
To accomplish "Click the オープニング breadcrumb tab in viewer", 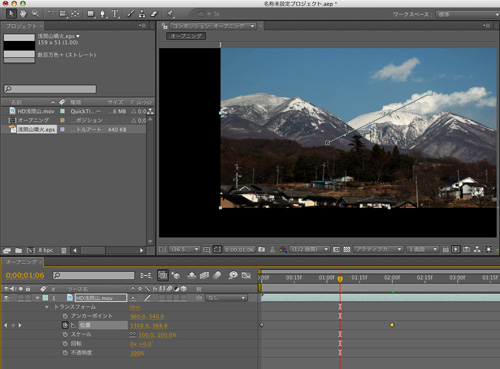I will coord(186,36).
